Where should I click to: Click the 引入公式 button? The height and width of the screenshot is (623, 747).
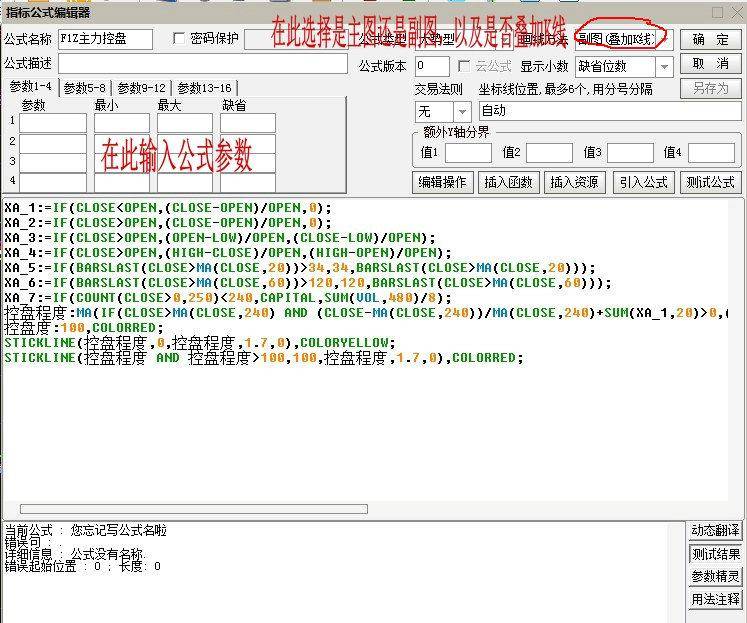[x=644, y=182]
